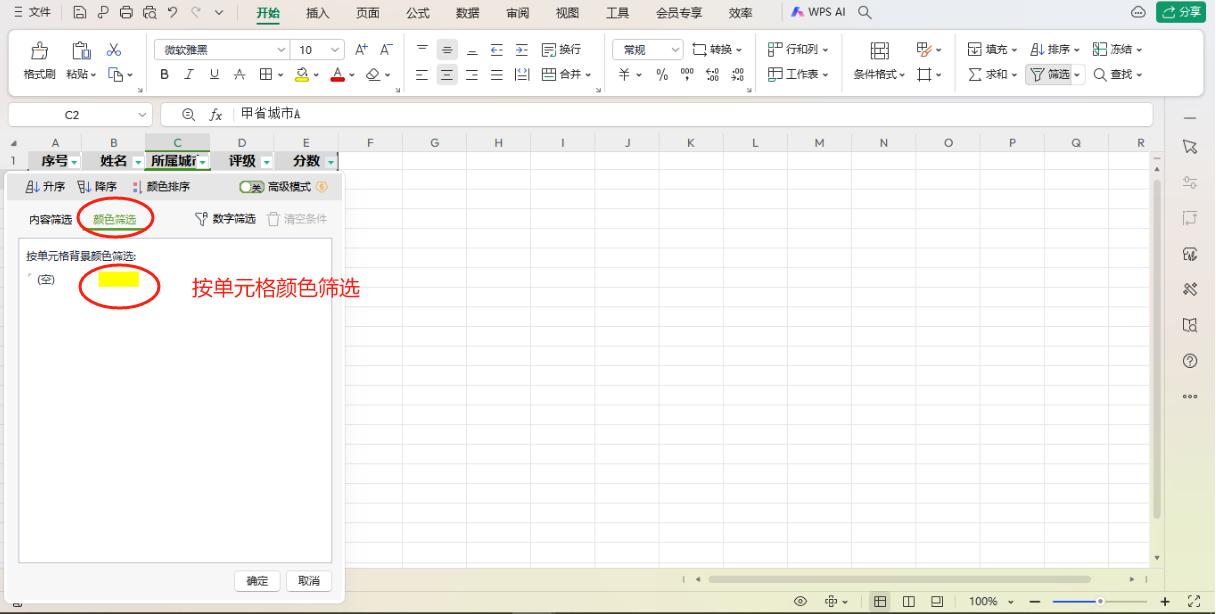Switch to Normal view in status bar

[x=882, y=601]
